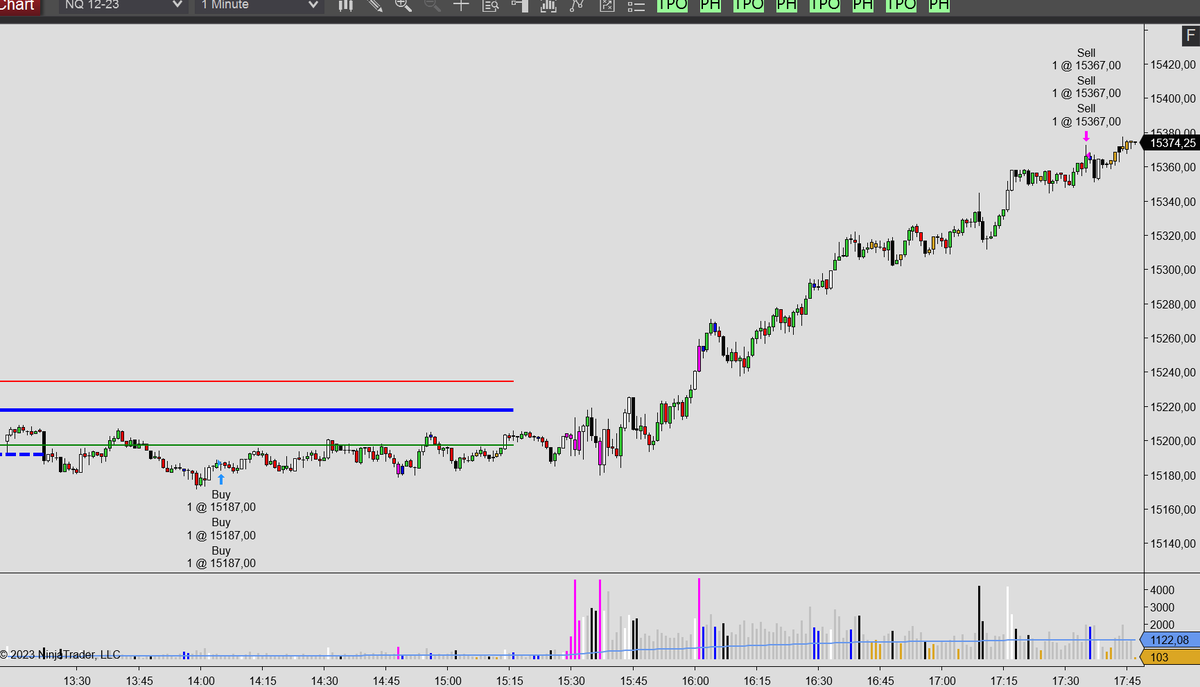Click the 1122,08 volume average marker

(1168, 640)
